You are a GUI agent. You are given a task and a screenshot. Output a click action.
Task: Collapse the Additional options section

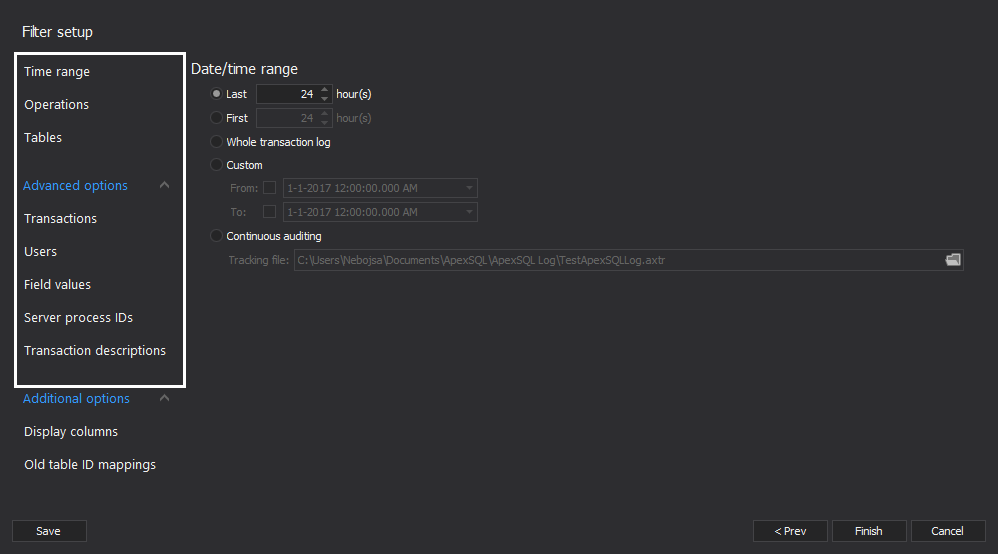[x=164, y=398]
